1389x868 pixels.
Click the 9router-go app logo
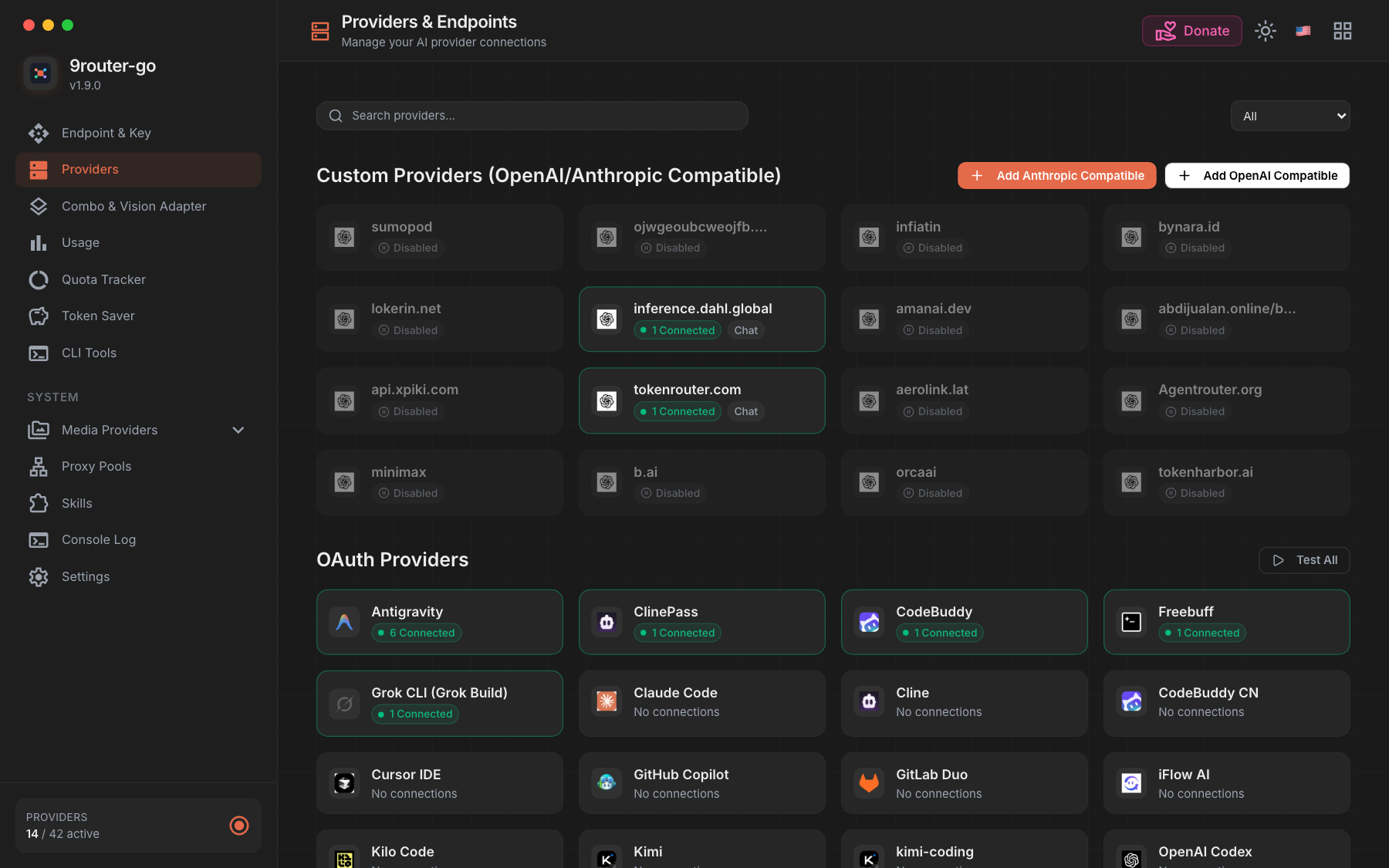(40, 73)
